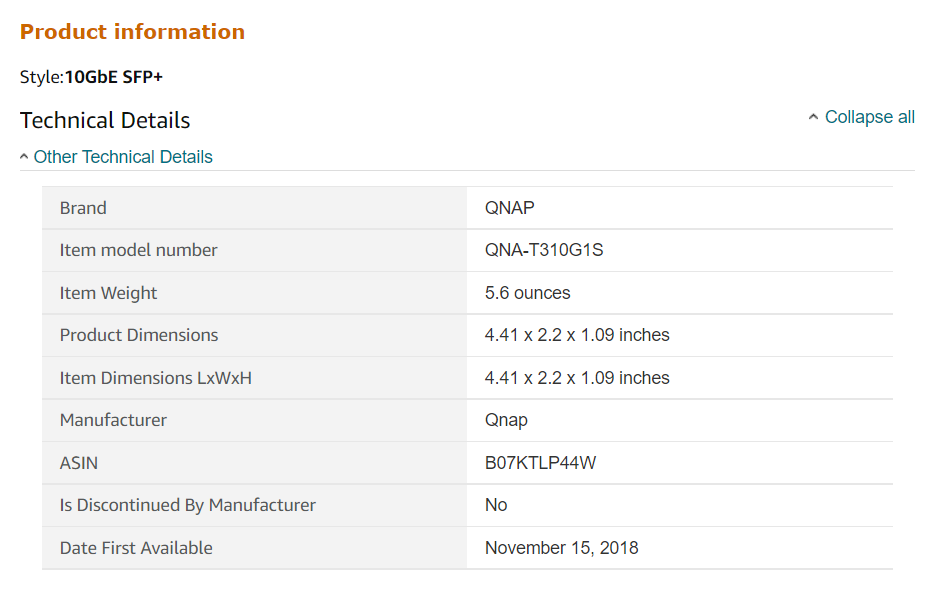
Task: Click the Product Dimensions value
Action: tap(577, 335)
